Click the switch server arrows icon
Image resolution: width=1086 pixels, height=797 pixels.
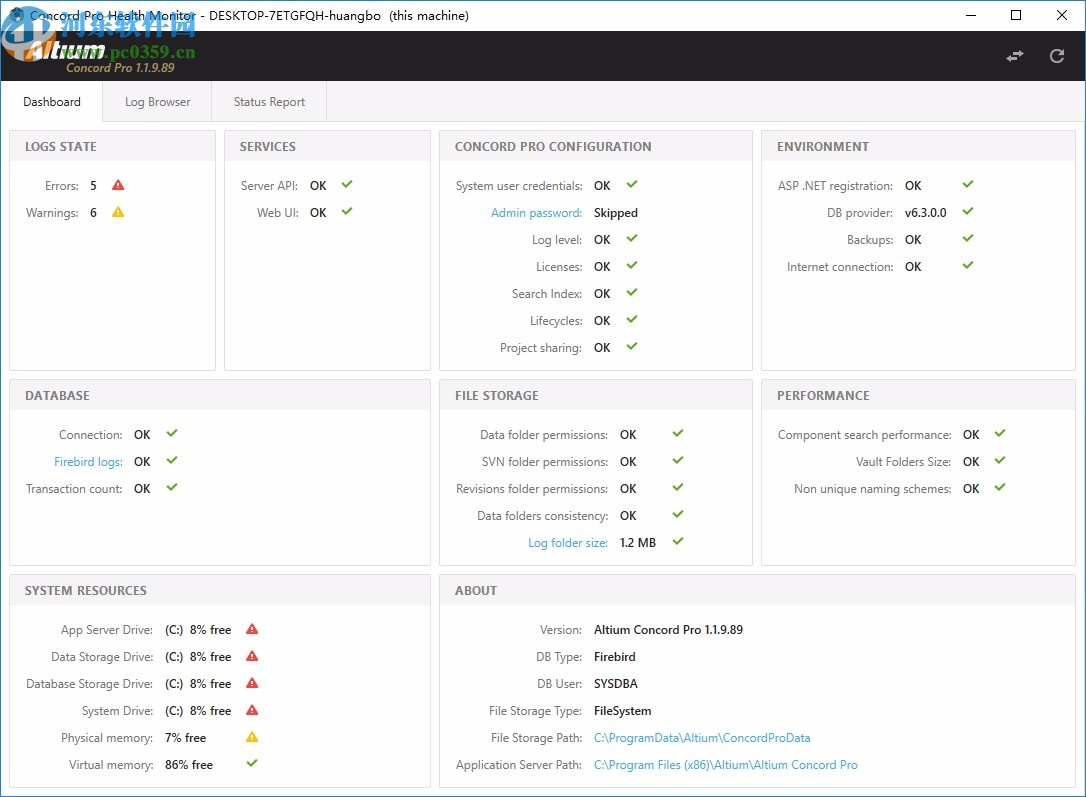(x=1015, y=56)
